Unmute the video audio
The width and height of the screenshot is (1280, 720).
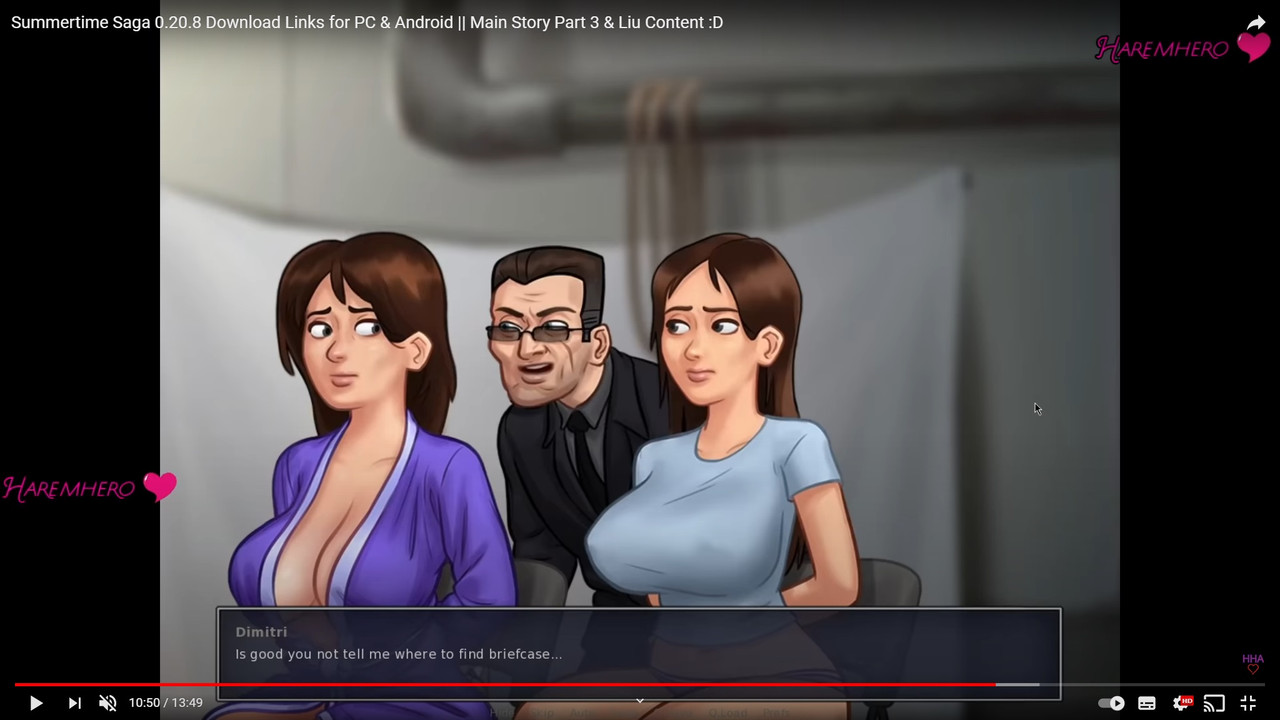coord(108,703)
